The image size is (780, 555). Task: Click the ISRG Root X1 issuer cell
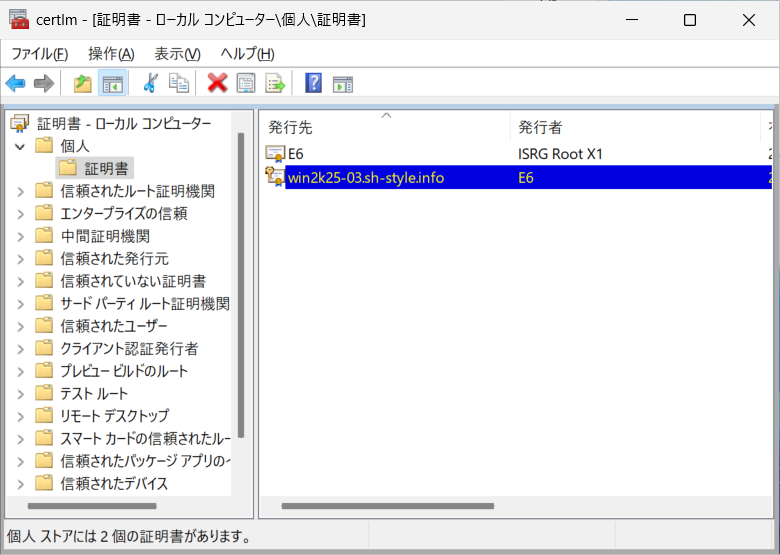pyautogui.click(x=560, y=154)
